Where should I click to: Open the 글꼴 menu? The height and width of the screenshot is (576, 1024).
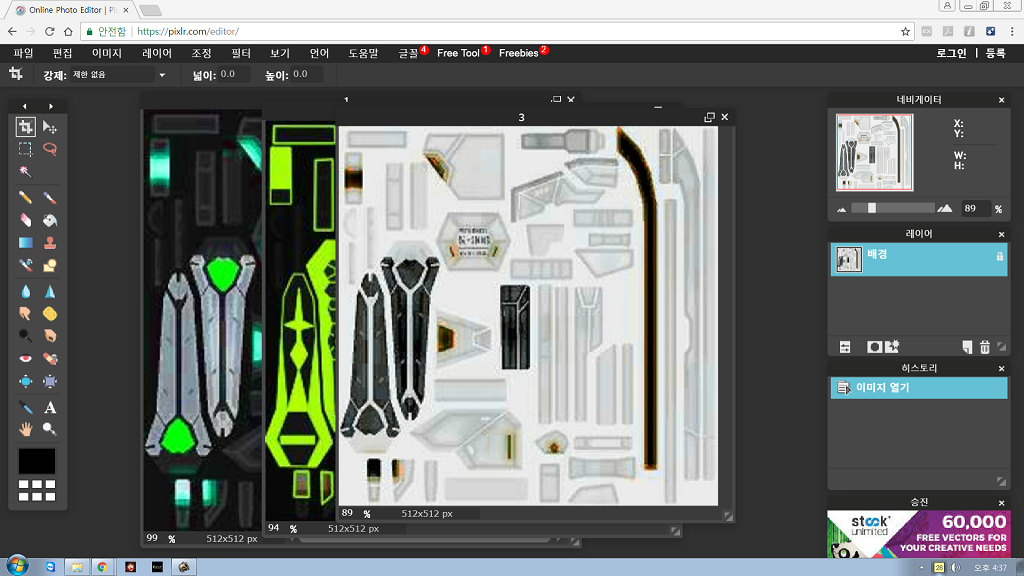pyautogui.click(x=409, y=53)
